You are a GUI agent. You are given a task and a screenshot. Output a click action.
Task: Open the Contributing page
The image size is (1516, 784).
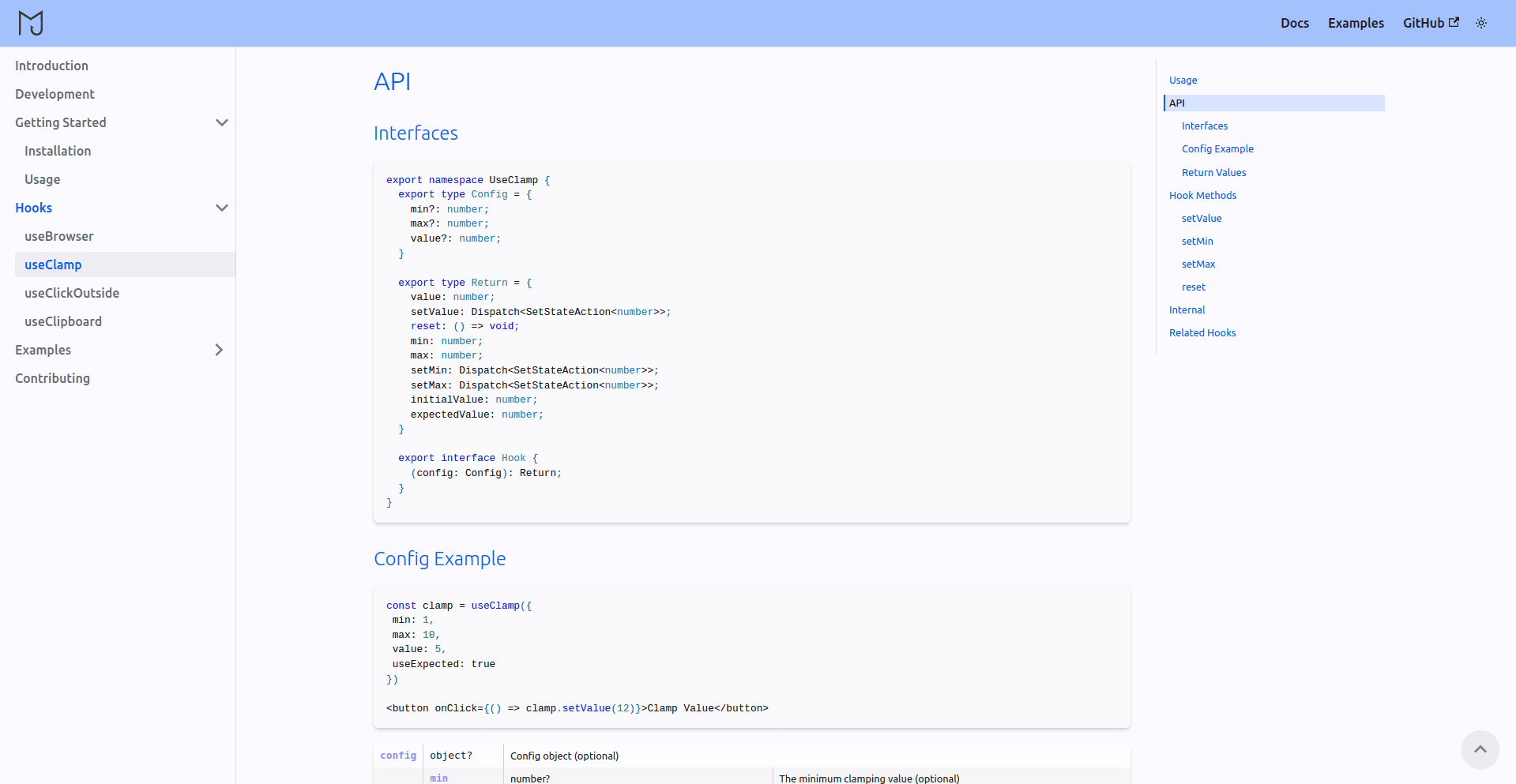click(x=52, y=378)
